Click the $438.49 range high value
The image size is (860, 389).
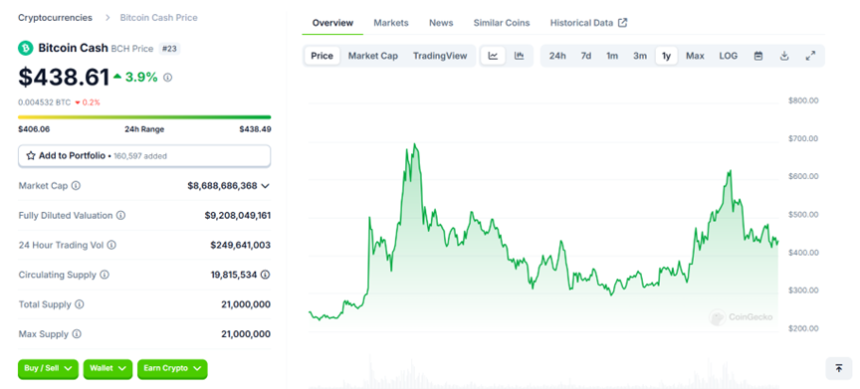[255, 129]
